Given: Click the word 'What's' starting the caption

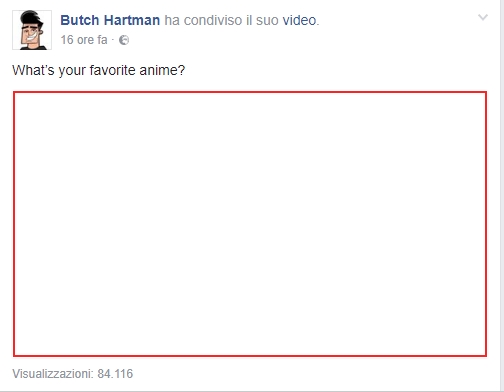Looking at the screenshot, I should [33, 70].
